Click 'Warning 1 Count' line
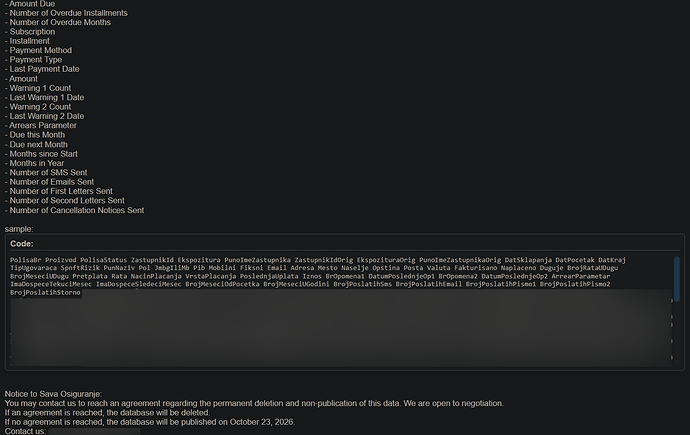Image resolution: width=690 pixels, height=435 pixels. [x=38, y=88]
